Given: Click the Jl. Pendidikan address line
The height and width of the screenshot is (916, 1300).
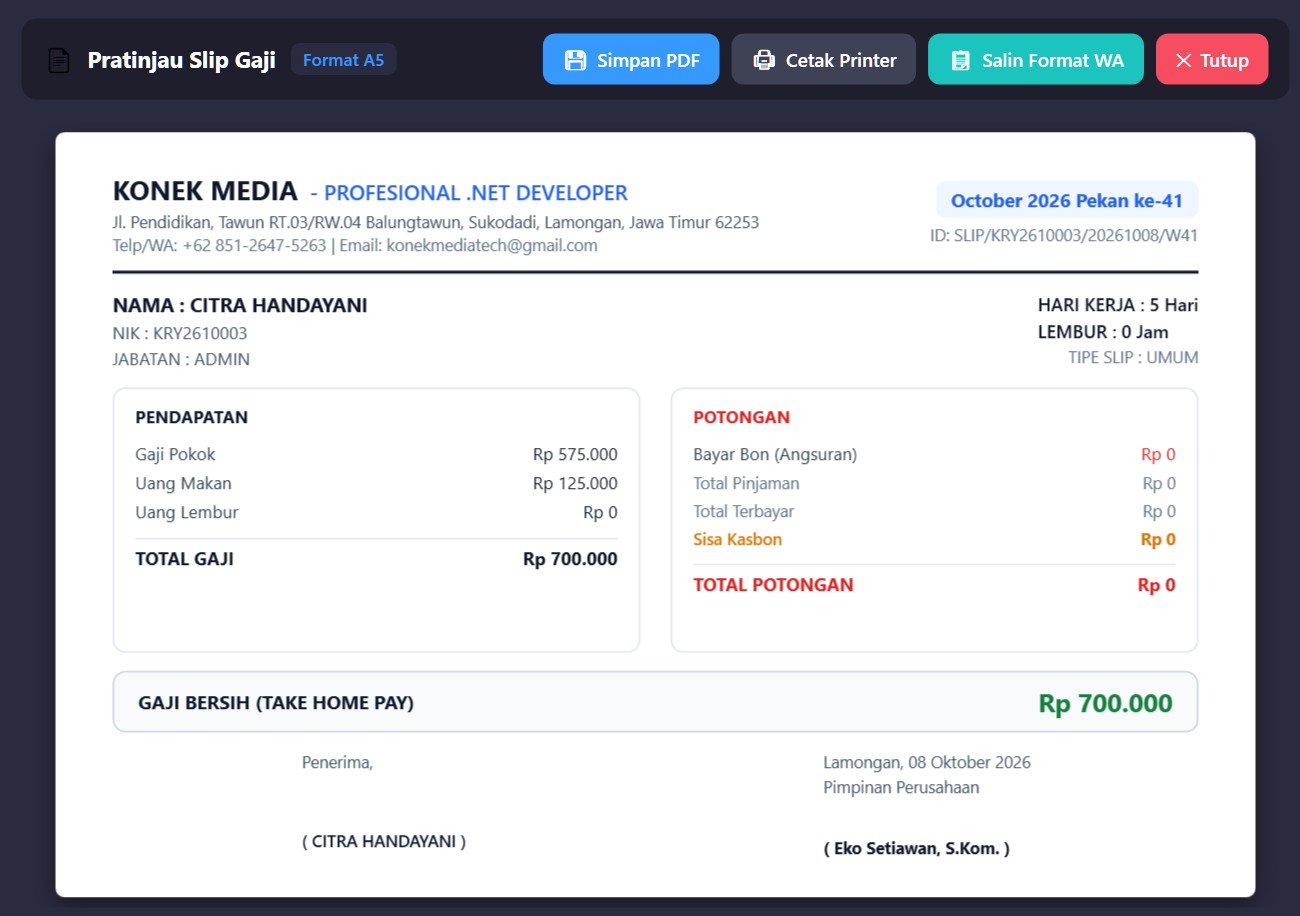Looking at the screenshot, I should (x=436, y=222).
